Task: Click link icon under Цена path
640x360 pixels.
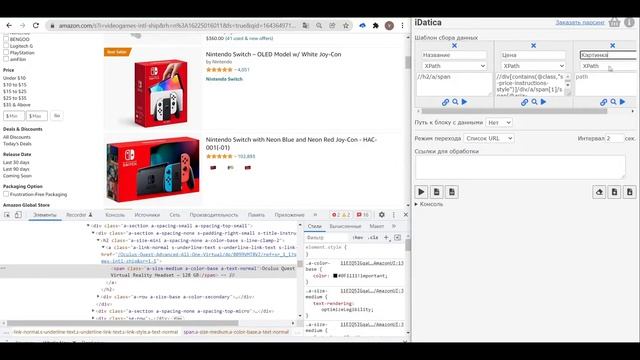Action: pos(524,102)
